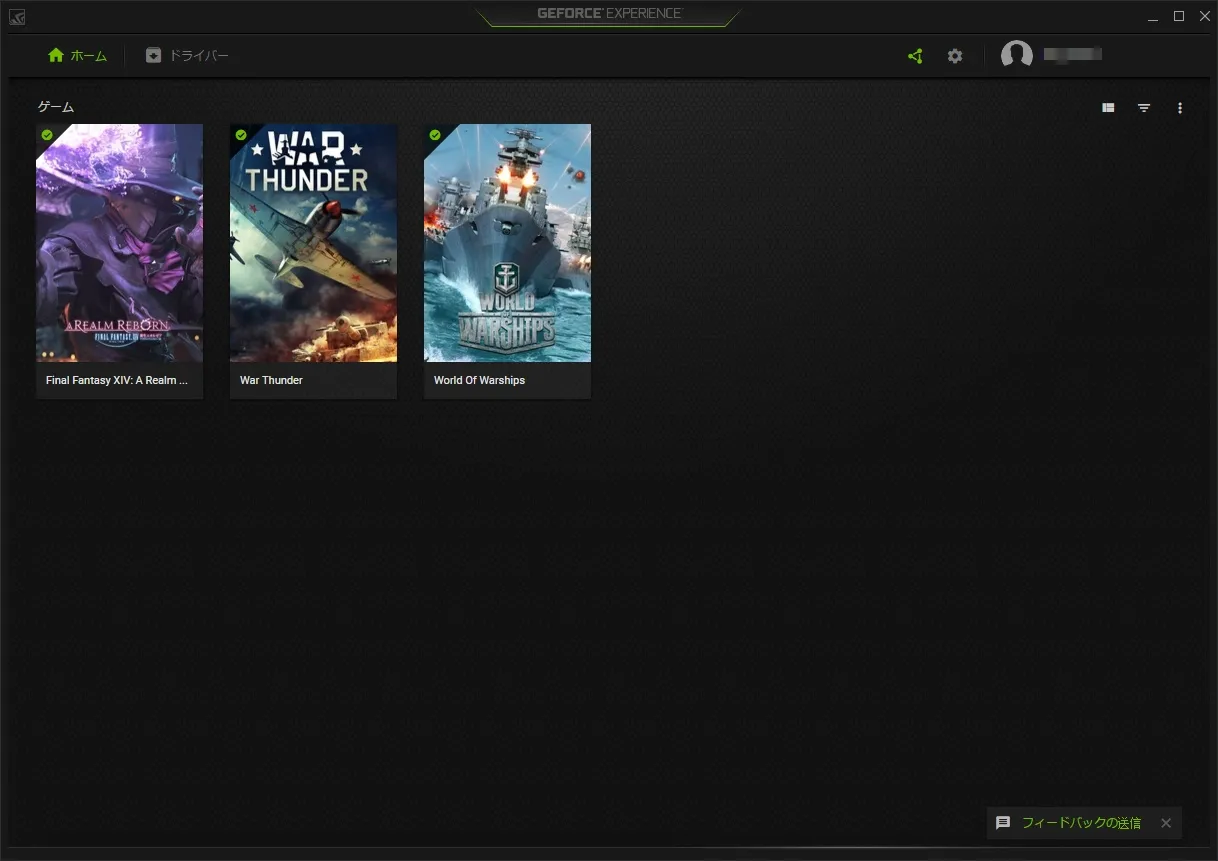Click optimized checkmark on Final Fantasy XIV
Viewport: 1218px width, 861px height.
click(x=47, y=135)
